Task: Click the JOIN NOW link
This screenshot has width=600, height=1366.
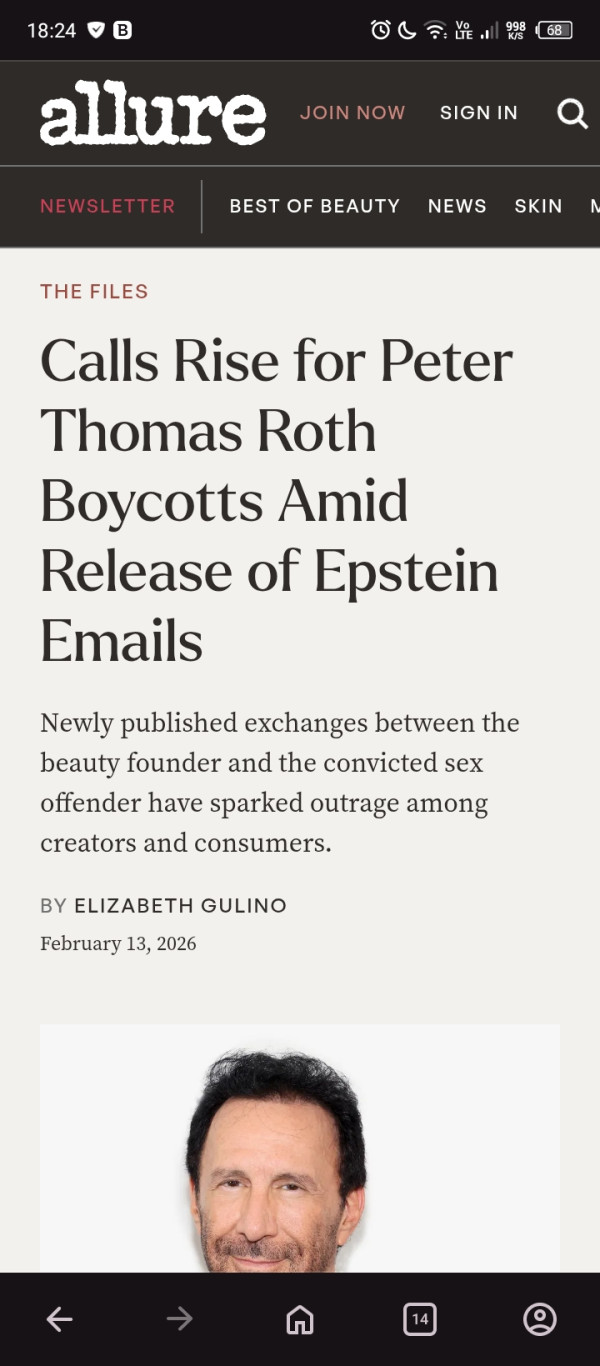Action: point(353,113)
